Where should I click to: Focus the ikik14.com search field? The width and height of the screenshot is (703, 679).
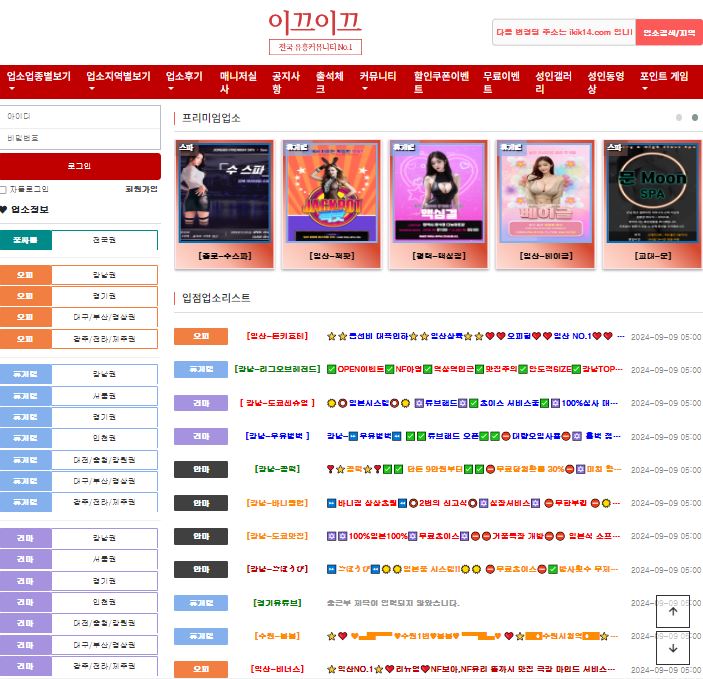pyautogui.click(x=564, y=32)
